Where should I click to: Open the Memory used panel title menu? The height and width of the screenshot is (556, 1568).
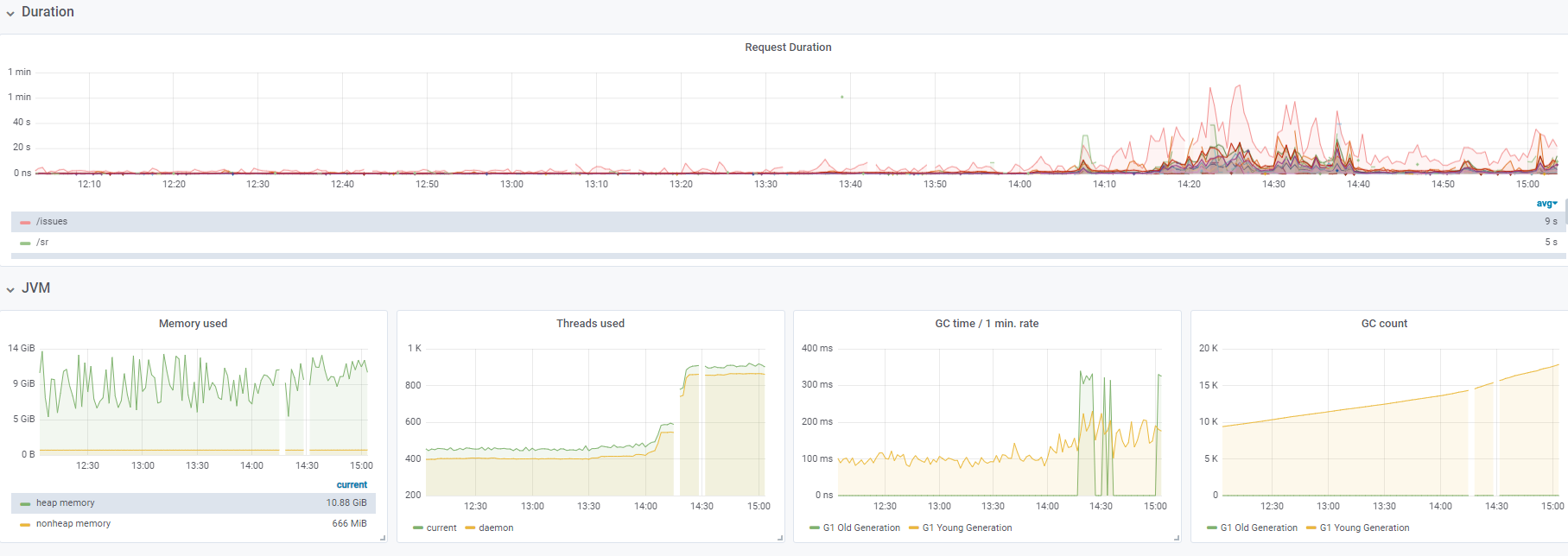click(193, 324)
